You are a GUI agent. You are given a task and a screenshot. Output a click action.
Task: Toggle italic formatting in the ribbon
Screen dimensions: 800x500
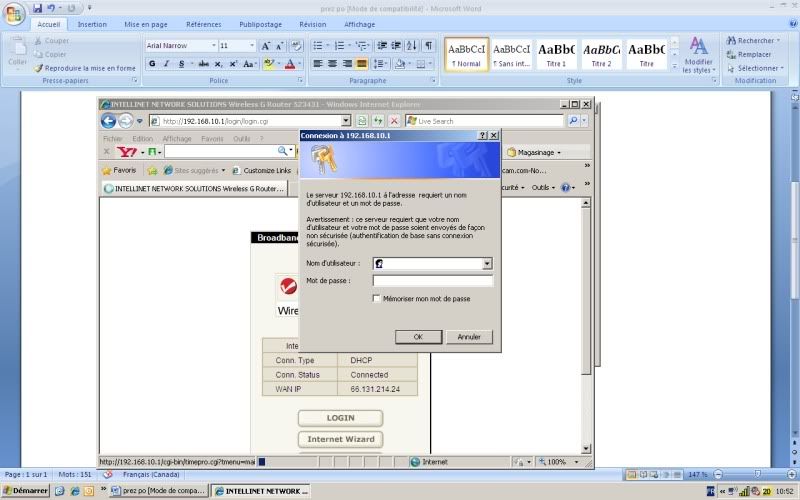pos(166,63)
